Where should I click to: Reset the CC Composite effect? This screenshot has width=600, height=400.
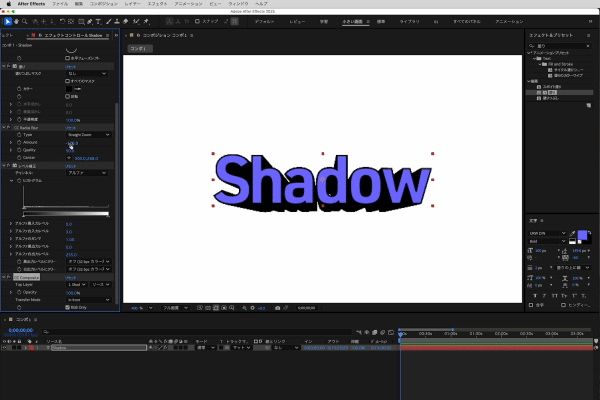coord(70,278)
